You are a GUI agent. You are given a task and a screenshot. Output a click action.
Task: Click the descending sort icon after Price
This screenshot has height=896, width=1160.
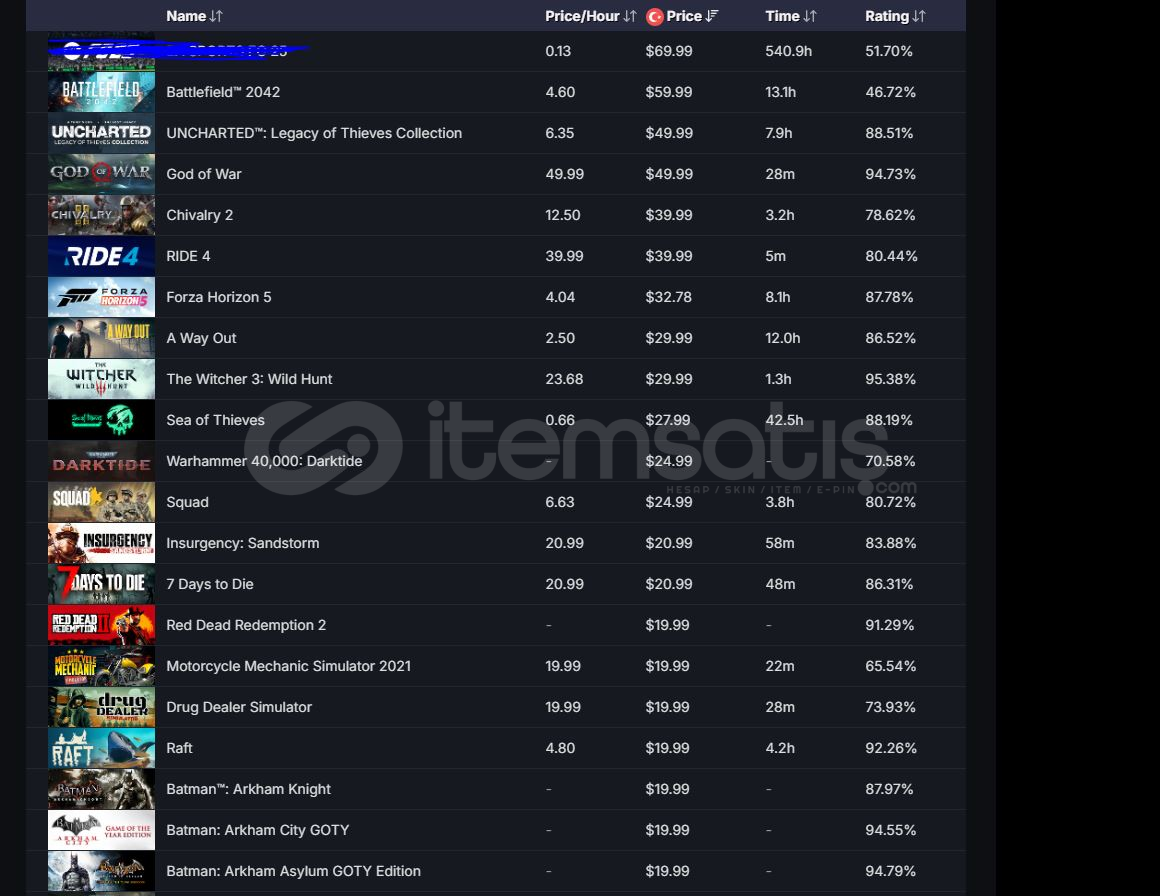click(x=712, y=16)
